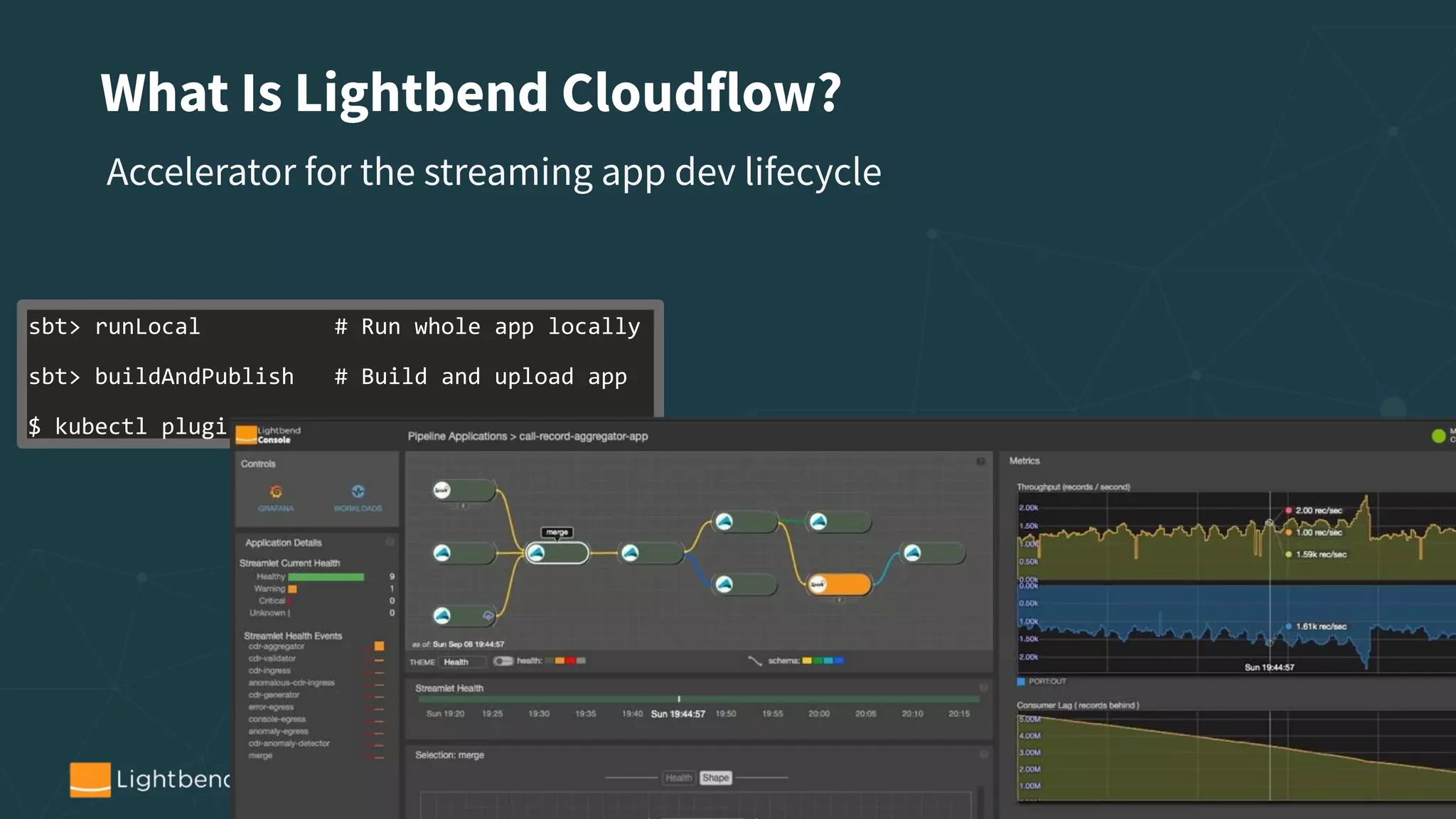Click the green Healthy bar
1456x819 pixels.
click(326, 577)
